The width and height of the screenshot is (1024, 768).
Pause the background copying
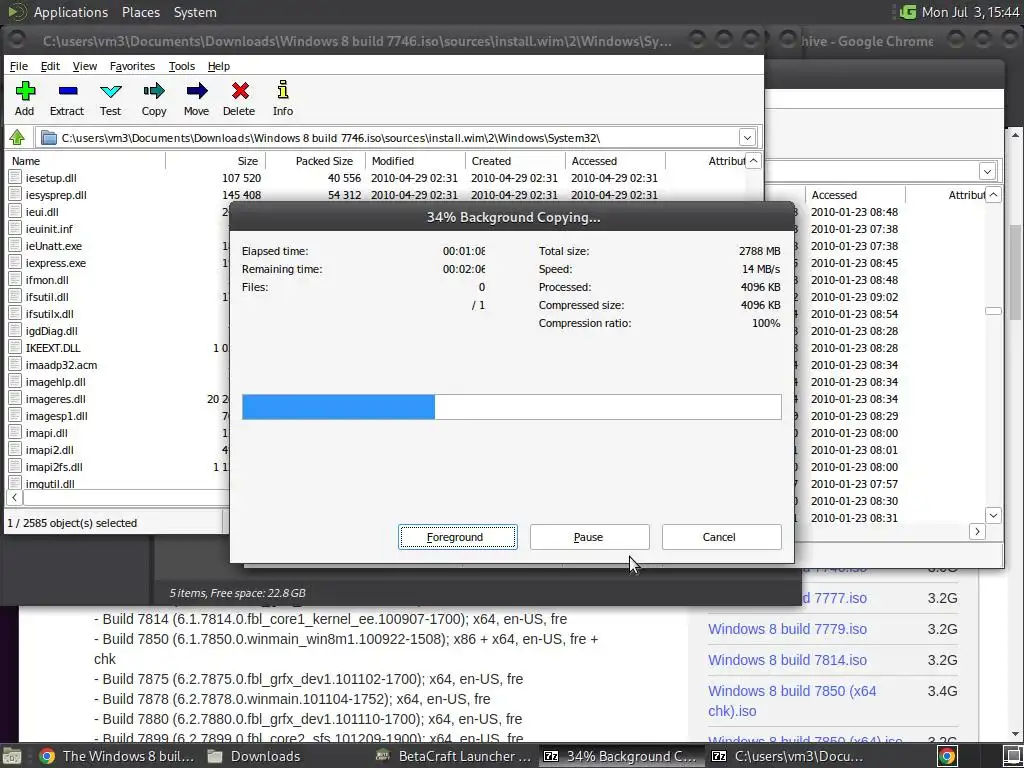(590, 537)
